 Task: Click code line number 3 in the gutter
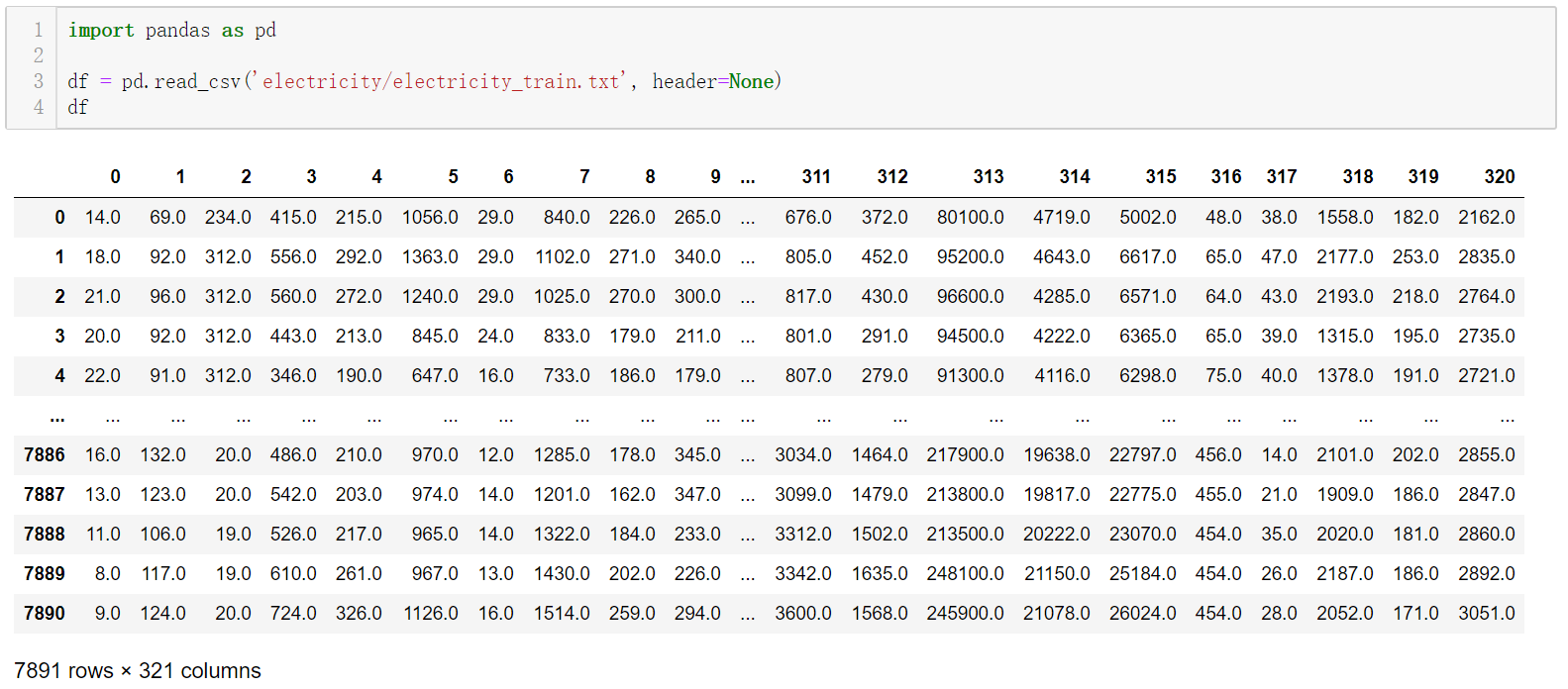pos(39,81)
